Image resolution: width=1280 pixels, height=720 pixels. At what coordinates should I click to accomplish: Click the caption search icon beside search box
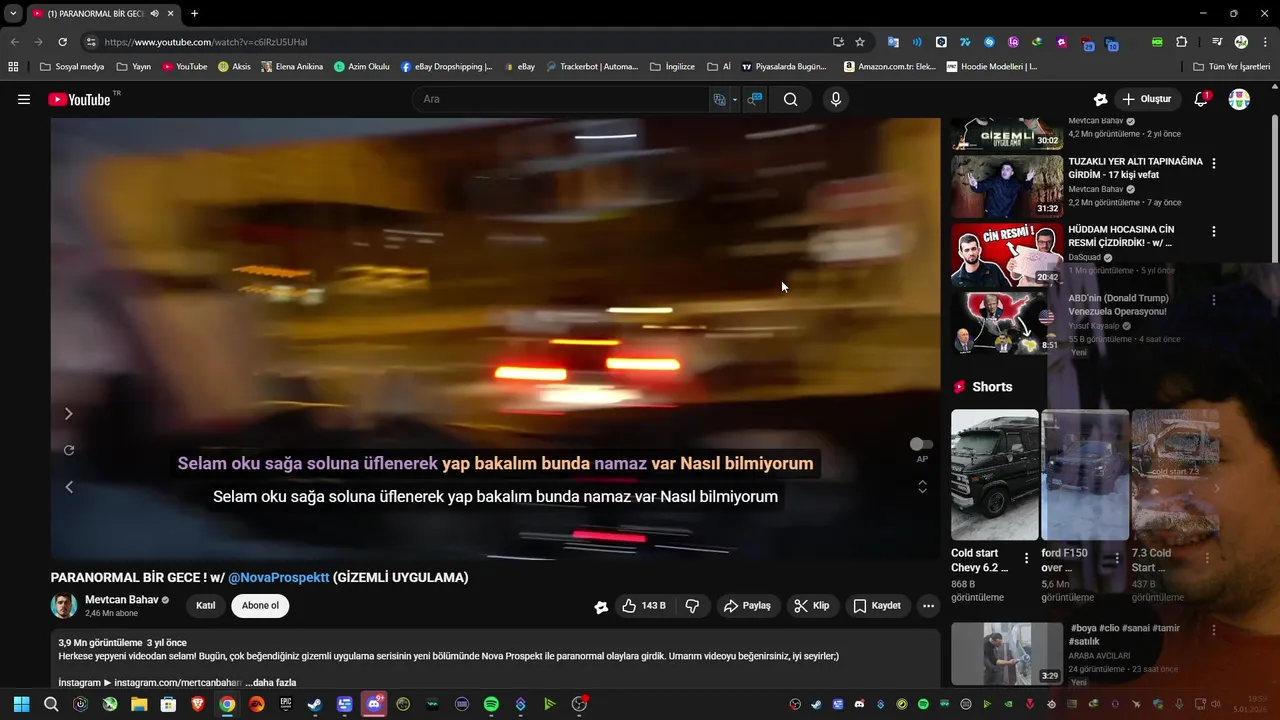tap(755, 99)
